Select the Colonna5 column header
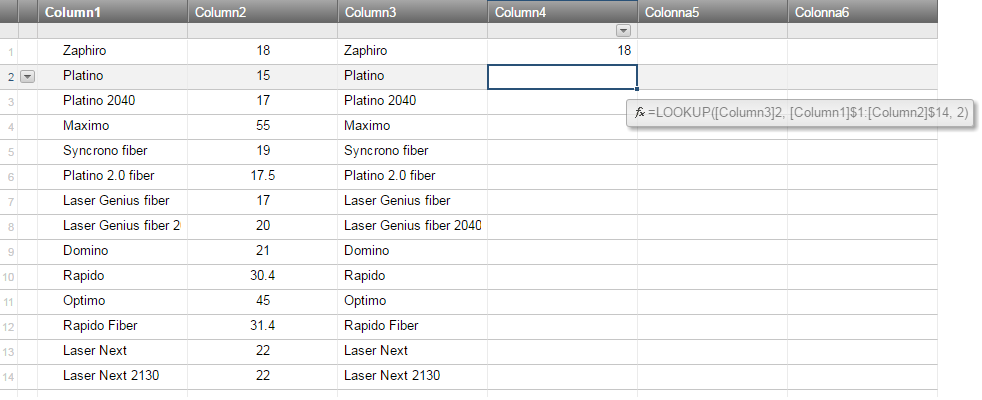Screen dimensions: 982x400 click(713, 12)
